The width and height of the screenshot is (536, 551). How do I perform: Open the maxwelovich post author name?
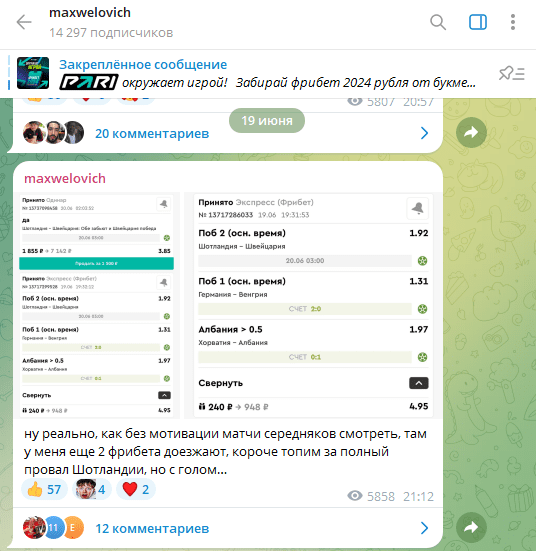pyautogui.click(x=65, y=179)
